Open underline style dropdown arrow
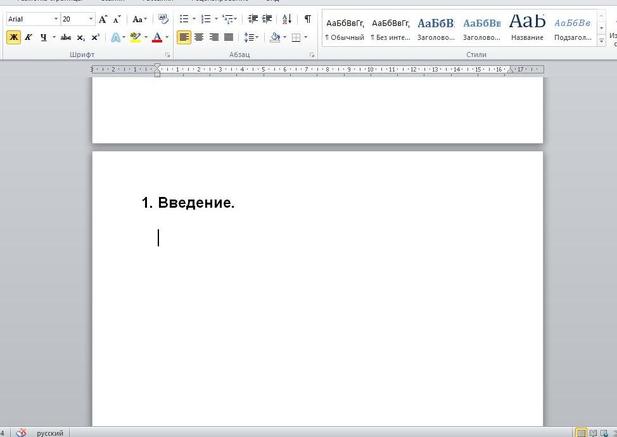This screenshot has height=437, width=617. [54, 37]
